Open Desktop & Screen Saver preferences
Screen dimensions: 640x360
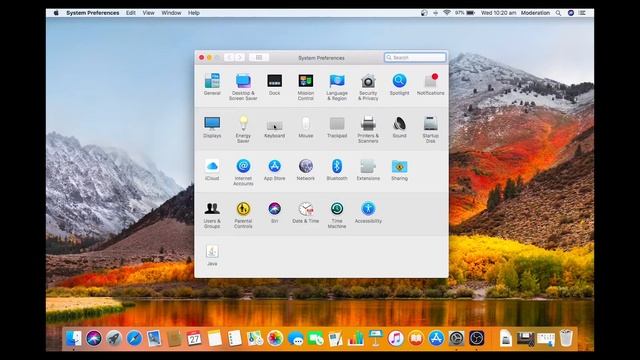[243, 87]
